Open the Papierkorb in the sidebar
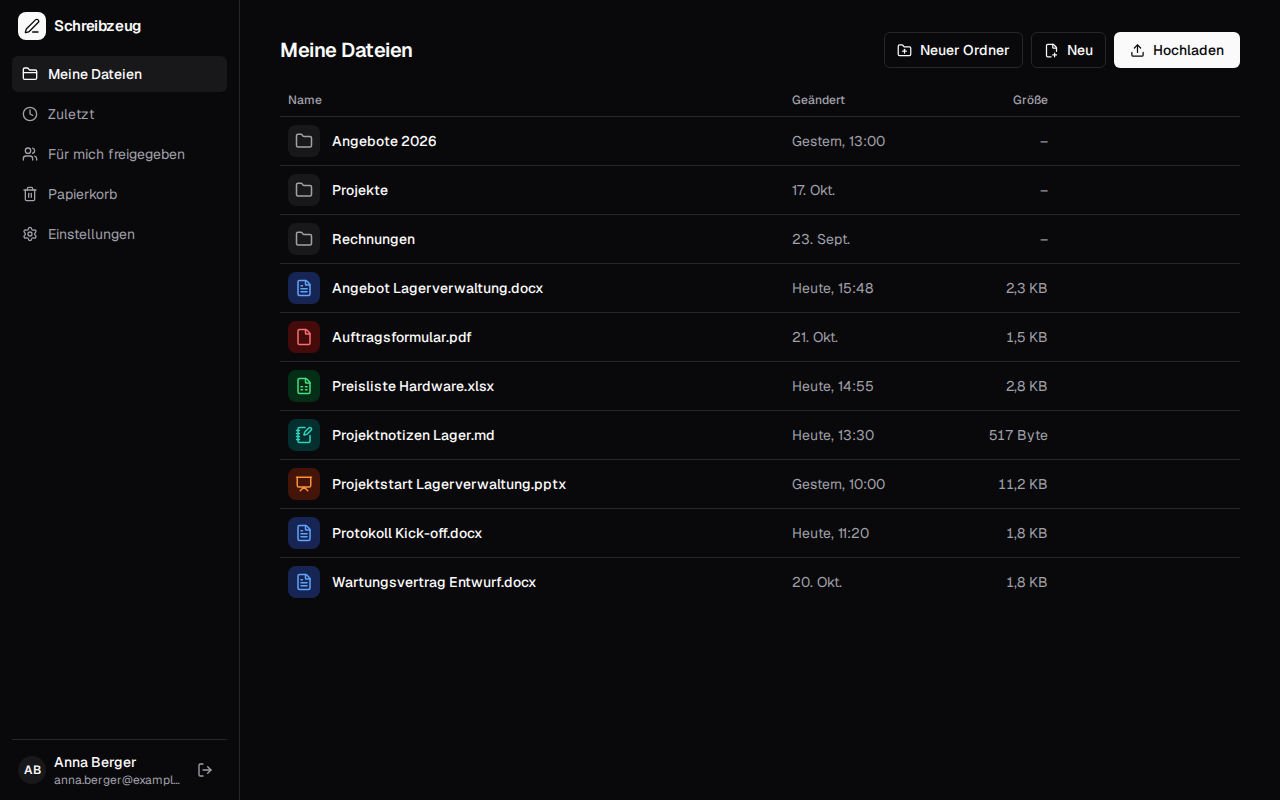 (x=119, y=194)
